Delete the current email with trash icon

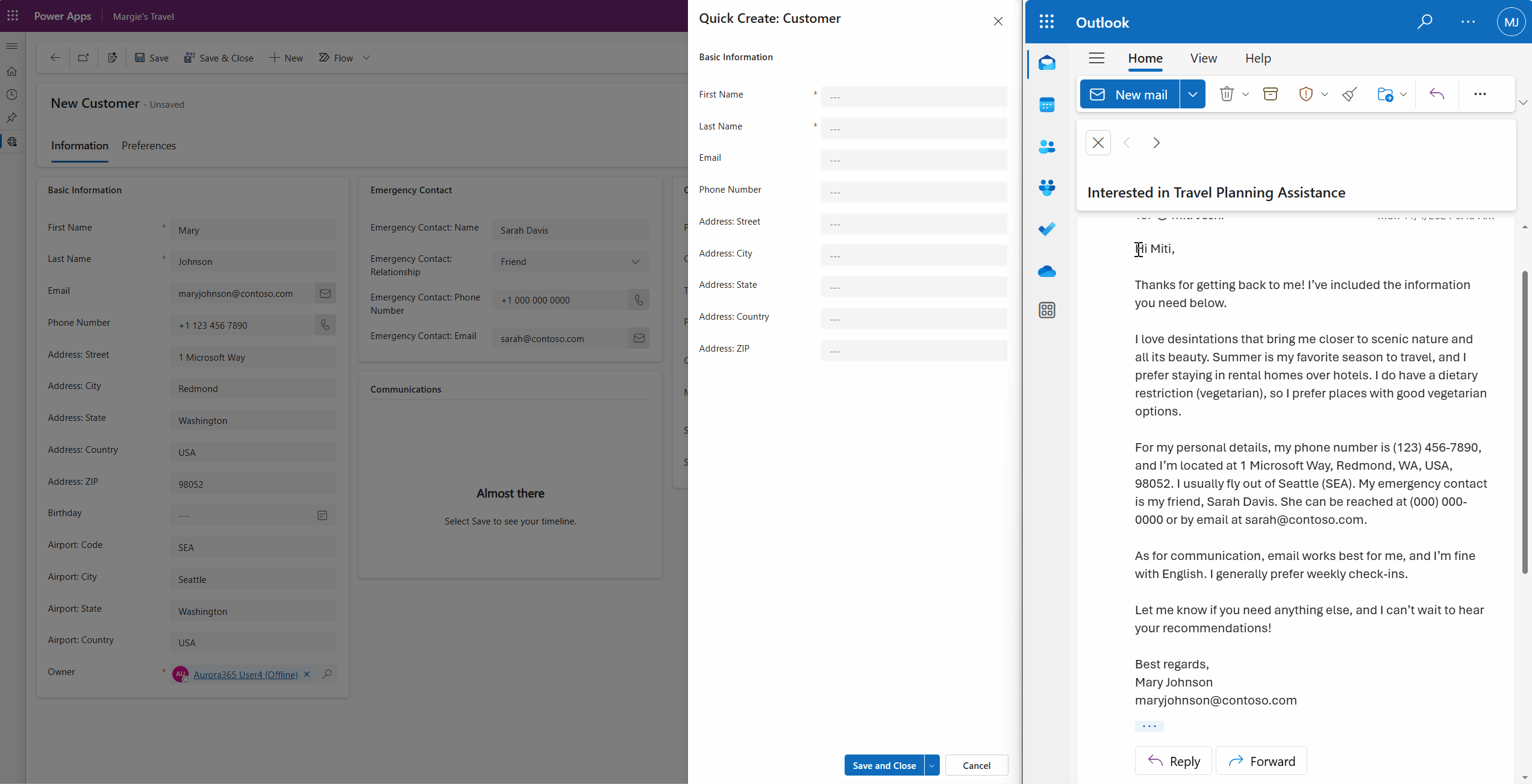[x=1227, y=94]
